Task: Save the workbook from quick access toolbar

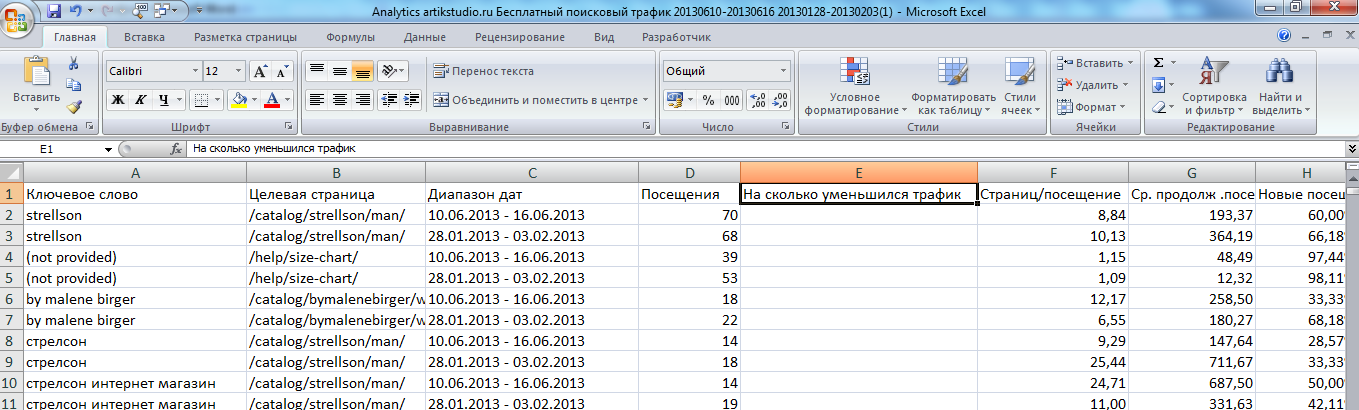Action: coord(54,10)
